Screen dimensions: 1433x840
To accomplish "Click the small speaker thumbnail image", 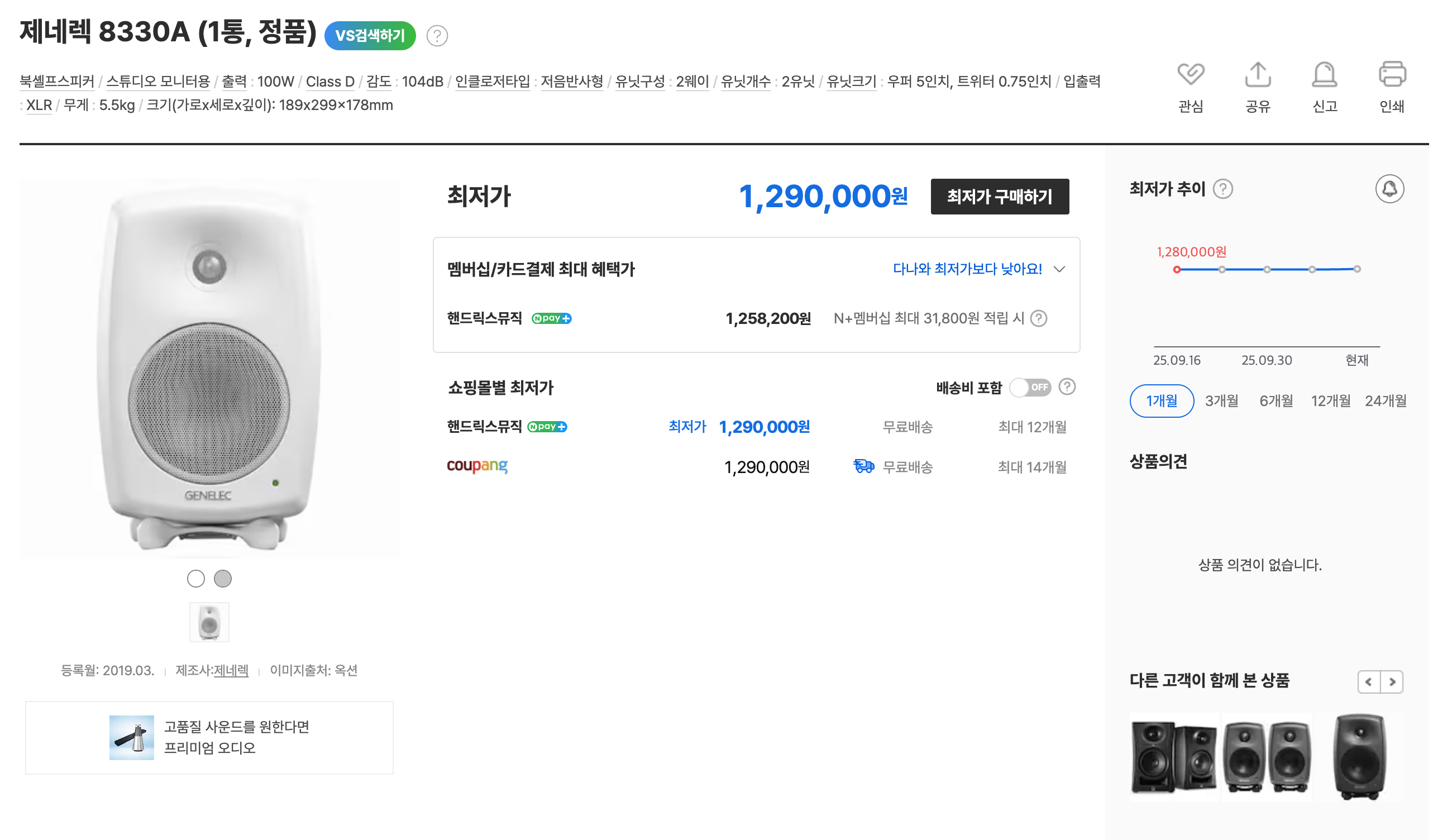I will pos(209,622).
